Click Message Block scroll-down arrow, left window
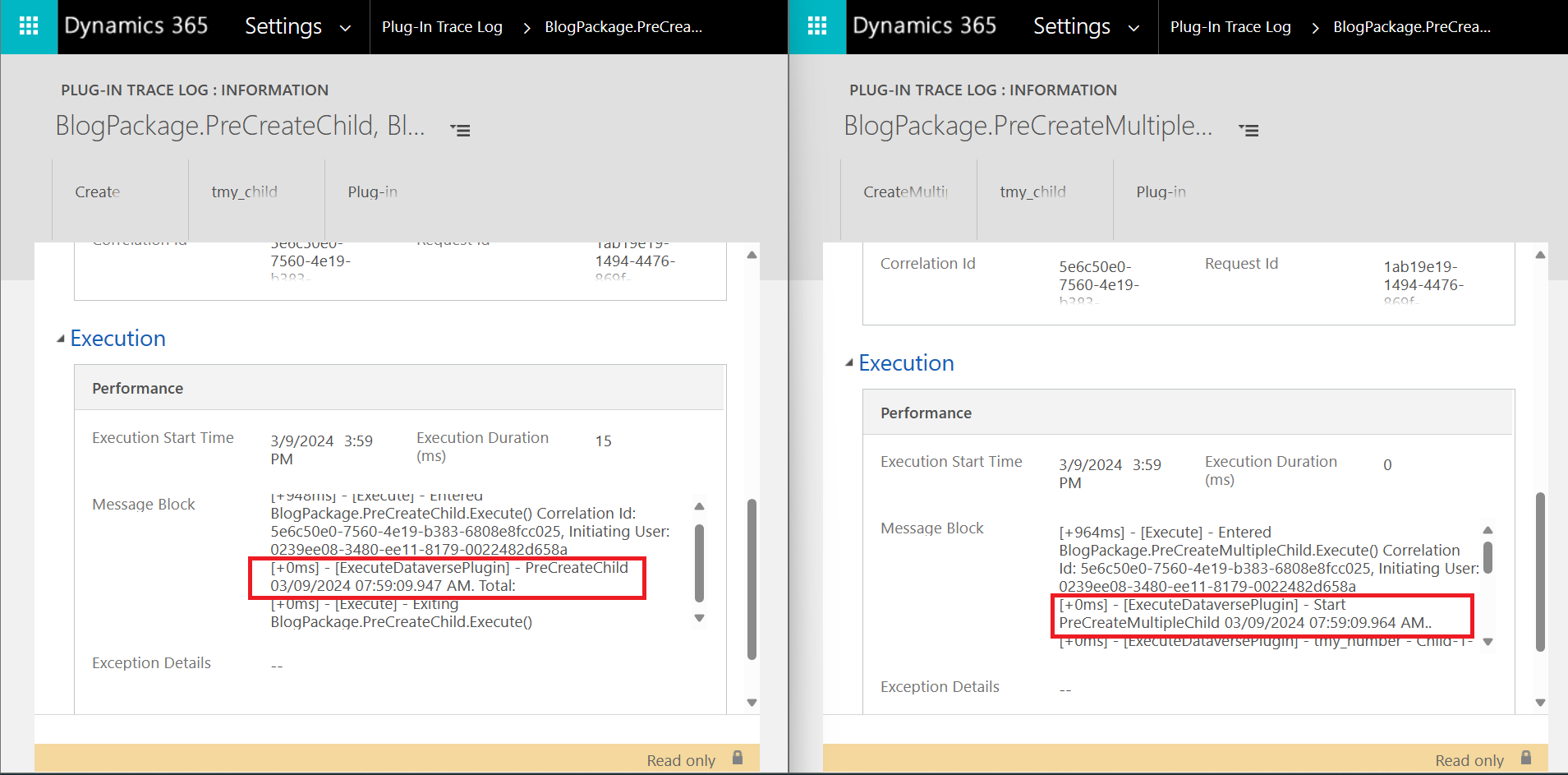This screenshot has width=1568, height=775. [x=699, y=618]
